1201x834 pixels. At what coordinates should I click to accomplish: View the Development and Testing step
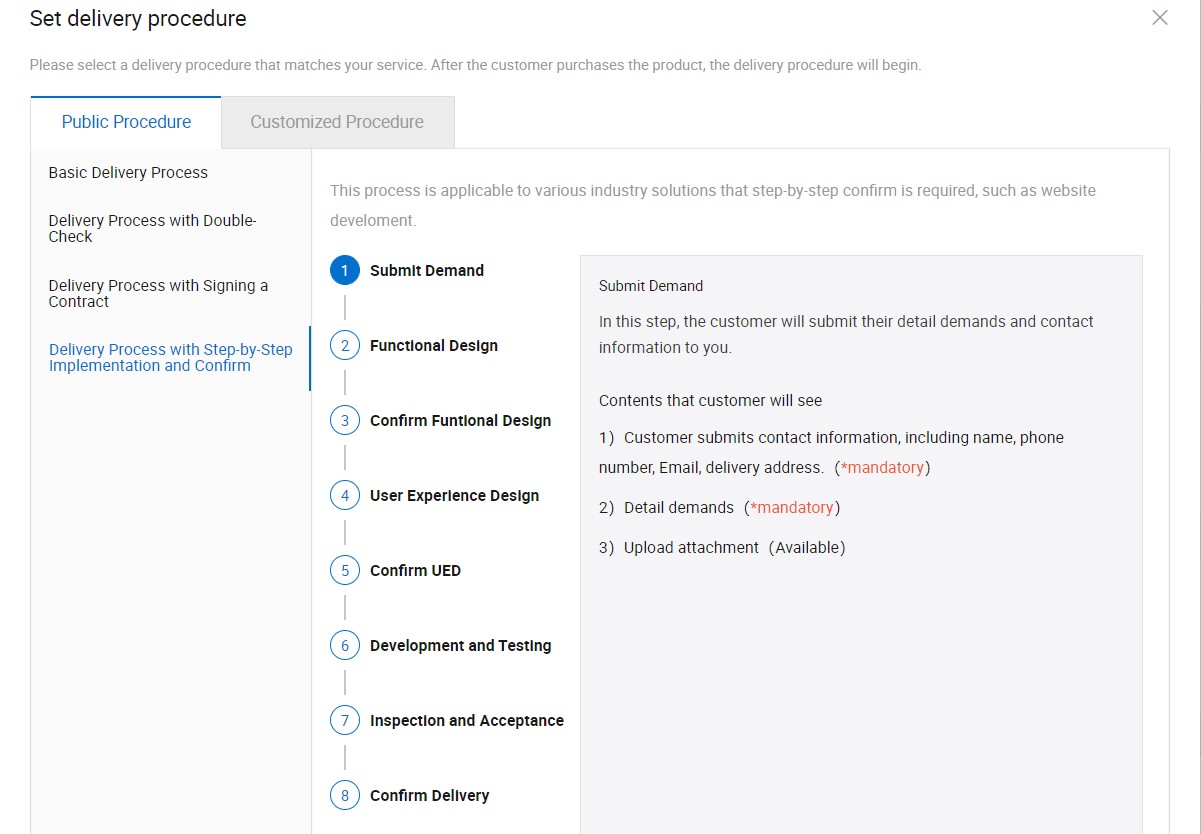tap(460, 646)
